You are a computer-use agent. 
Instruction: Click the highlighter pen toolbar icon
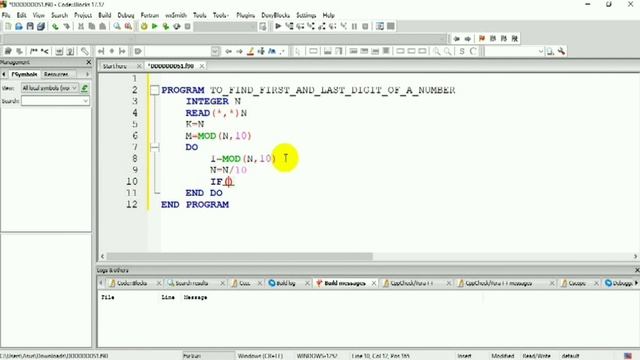(251, 51)
